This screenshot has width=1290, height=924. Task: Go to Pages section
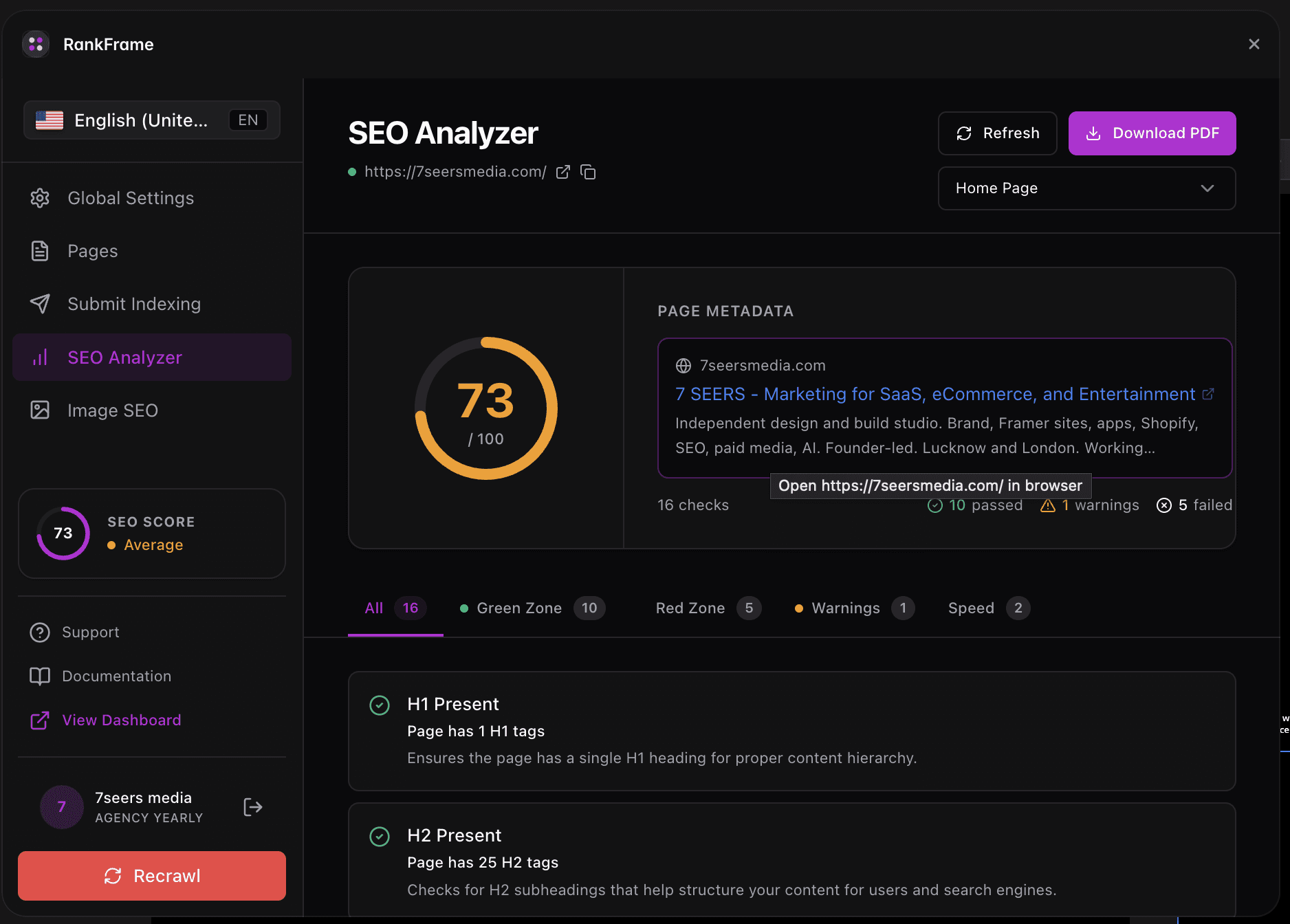click(x=152, y=251)
